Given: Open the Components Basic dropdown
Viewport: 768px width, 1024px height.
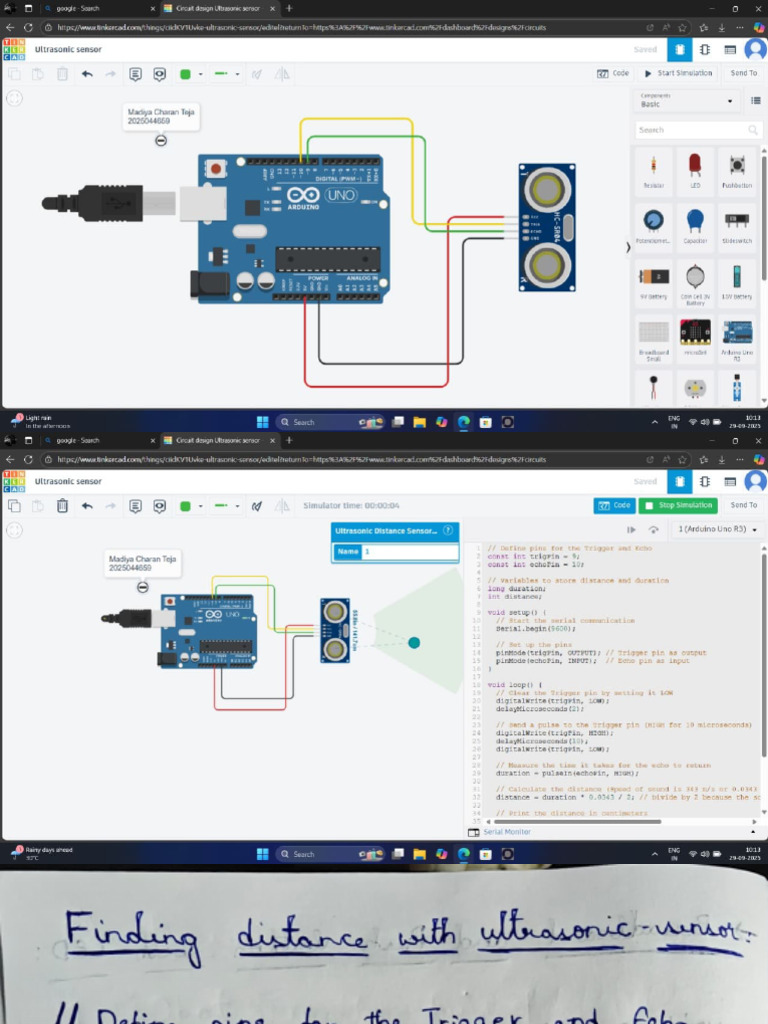Looking at the screenshot, I should point(686,101).
